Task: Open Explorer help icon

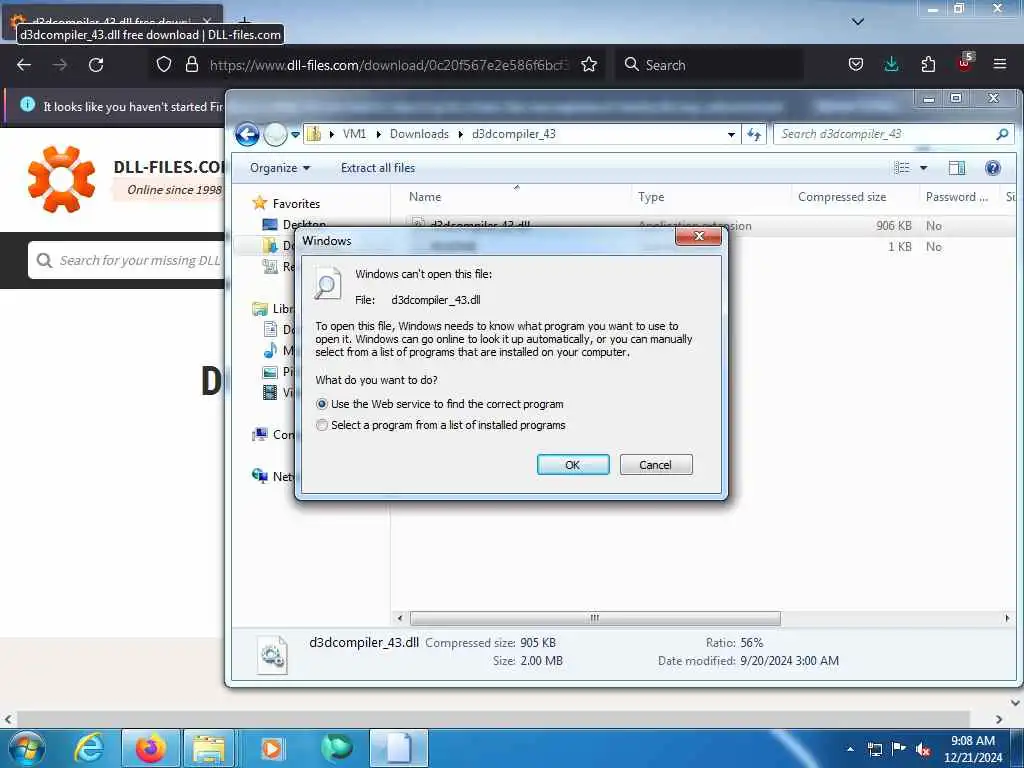Action: [x=993, y=168]
